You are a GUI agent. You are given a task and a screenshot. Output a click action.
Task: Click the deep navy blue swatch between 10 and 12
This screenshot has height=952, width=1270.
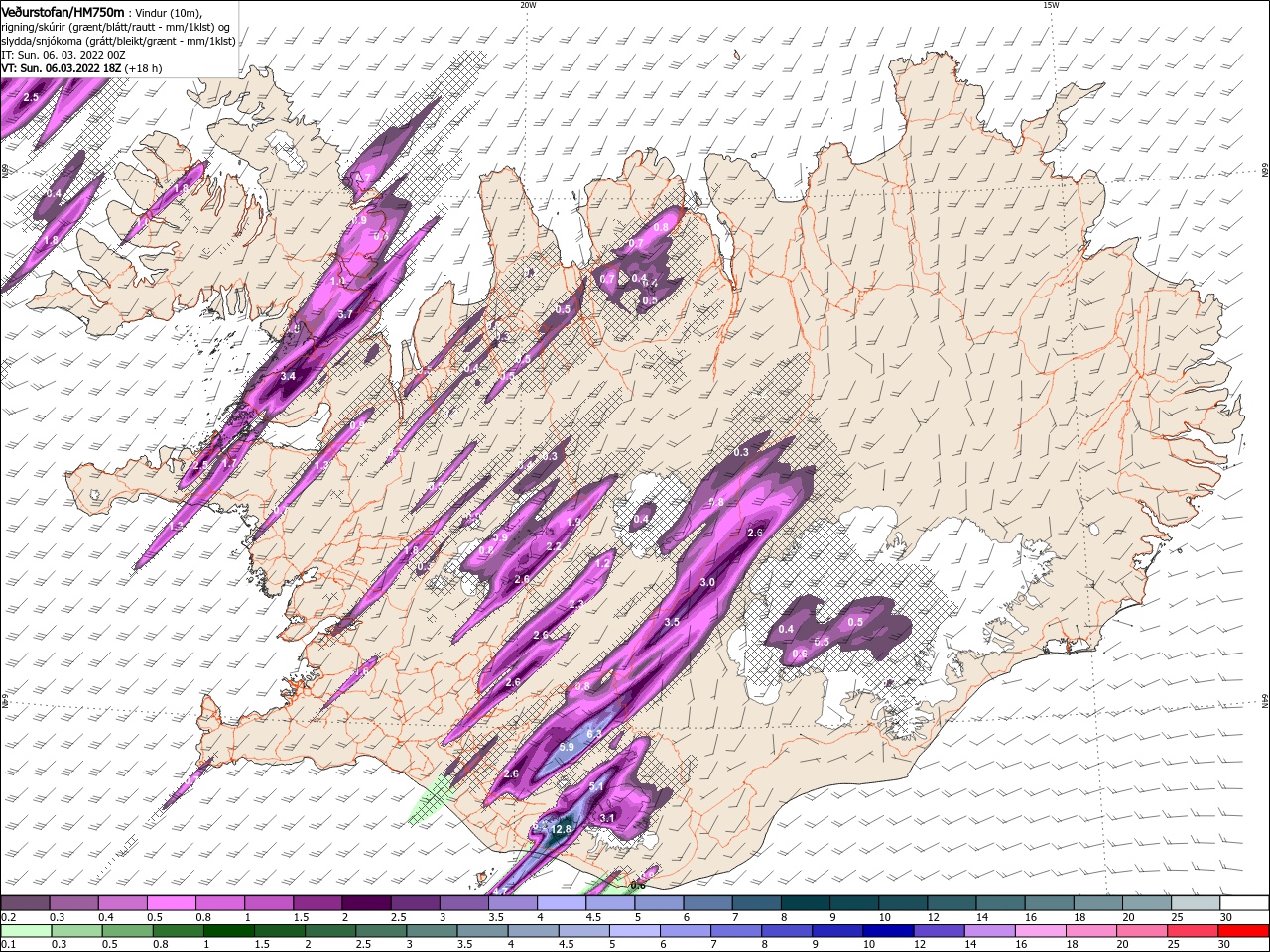click(889, 931)
